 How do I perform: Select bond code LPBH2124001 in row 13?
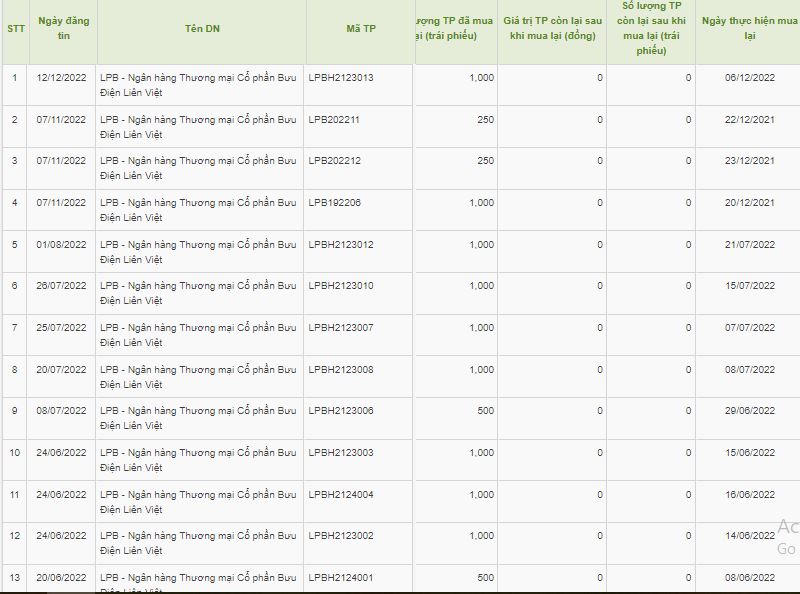(x=341, y=578)
